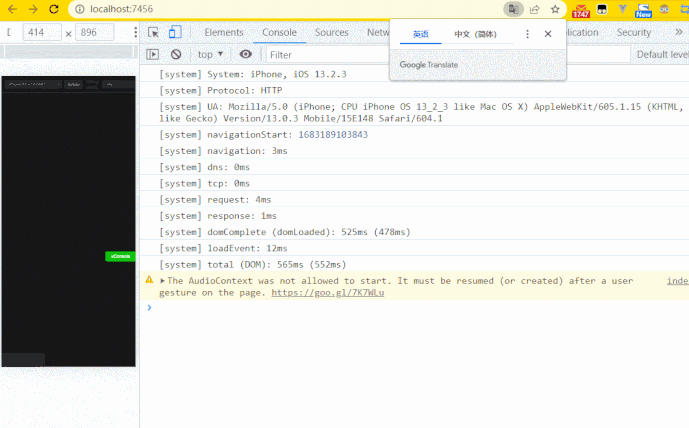Viewport: 689px width, 428px height.
Task: Click the Protocol: HTTP log line
Action: pos(221,91)
